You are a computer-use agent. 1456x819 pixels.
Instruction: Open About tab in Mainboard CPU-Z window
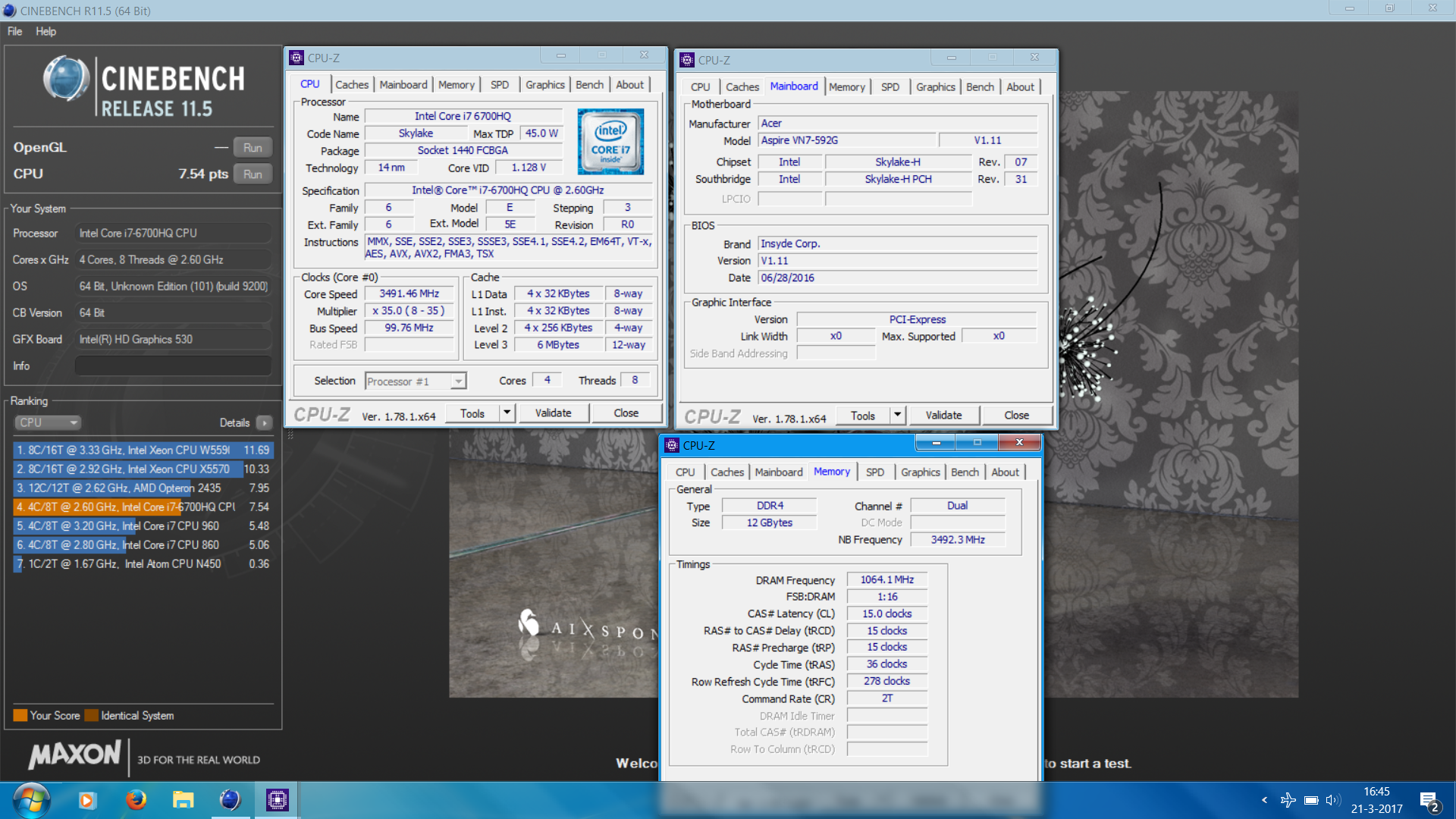pos(1020,86)
